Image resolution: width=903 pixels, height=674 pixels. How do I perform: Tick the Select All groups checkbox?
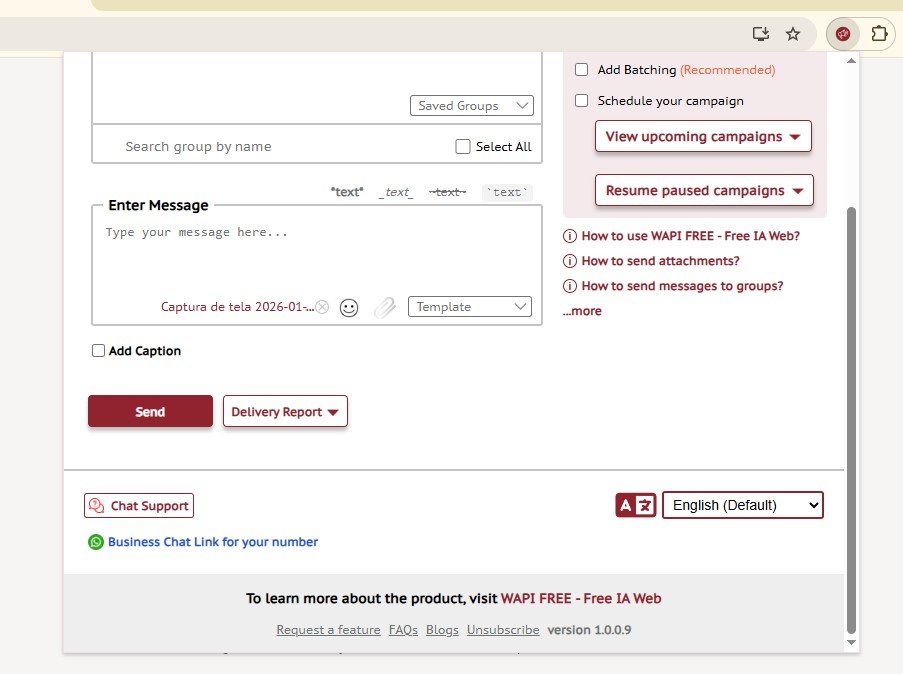click(462, 147)
